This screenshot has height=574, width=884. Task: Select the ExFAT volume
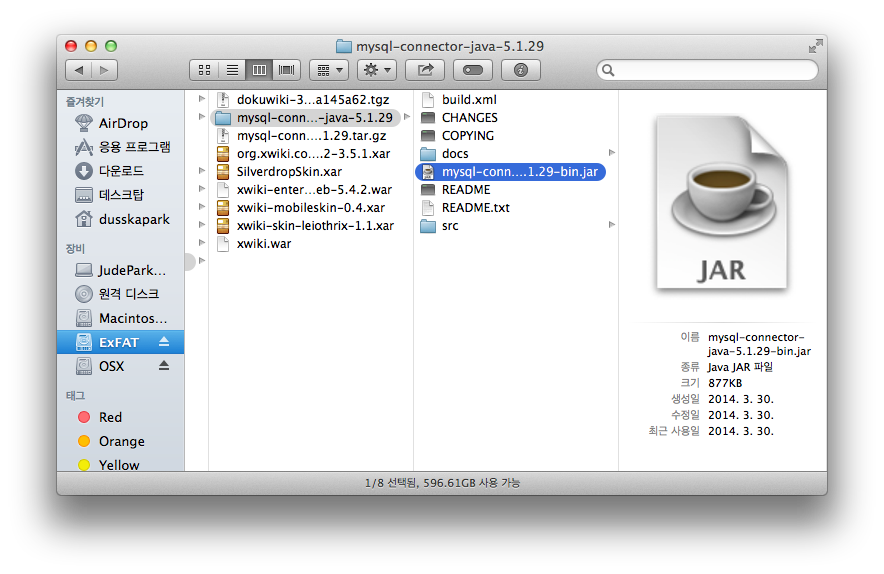point(120,342)
